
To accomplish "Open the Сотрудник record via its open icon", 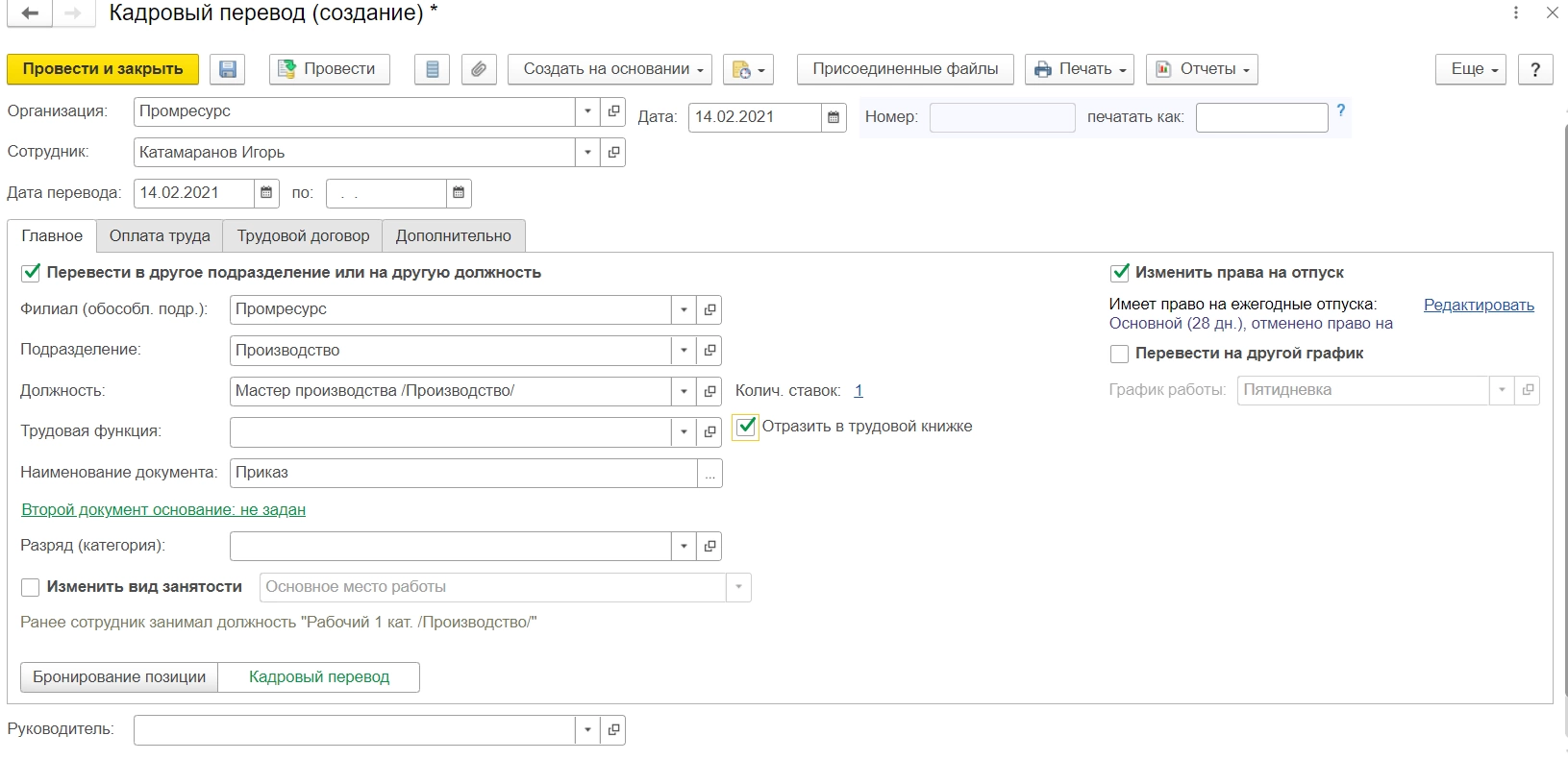I will (613, 153).
